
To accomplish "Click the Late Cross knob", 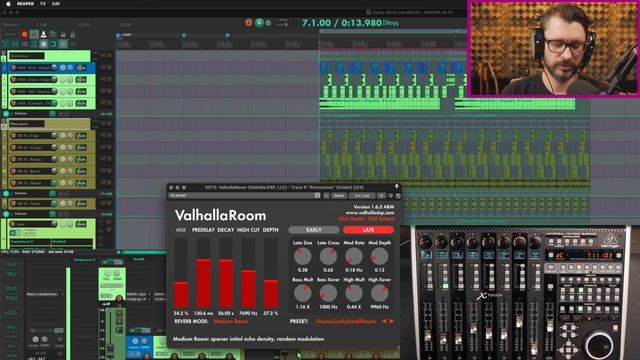I will [328, 257].
